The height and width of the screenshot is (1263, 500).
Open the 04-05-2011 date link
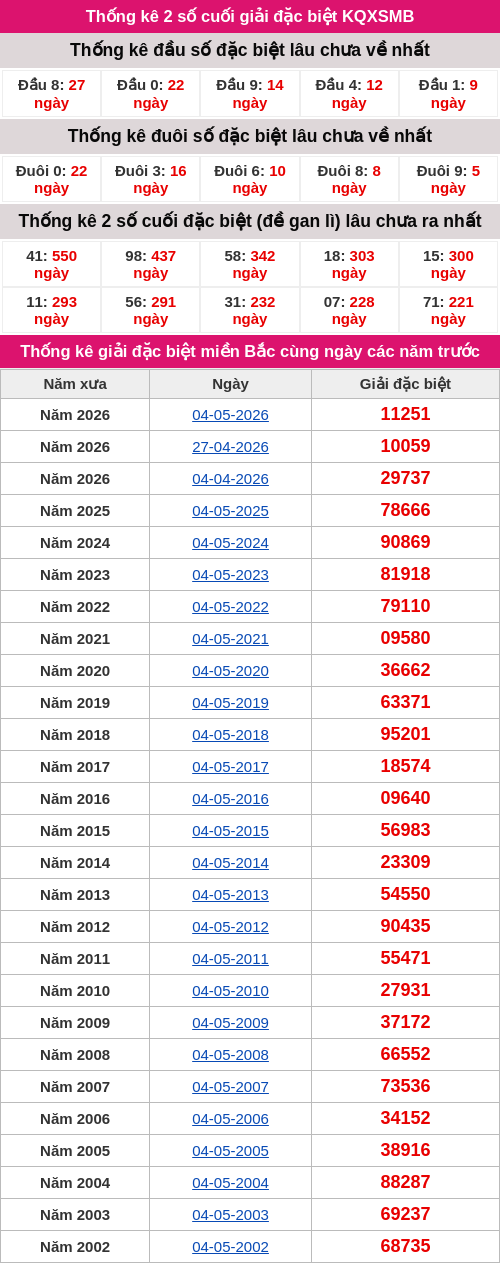tap(230, 959)
